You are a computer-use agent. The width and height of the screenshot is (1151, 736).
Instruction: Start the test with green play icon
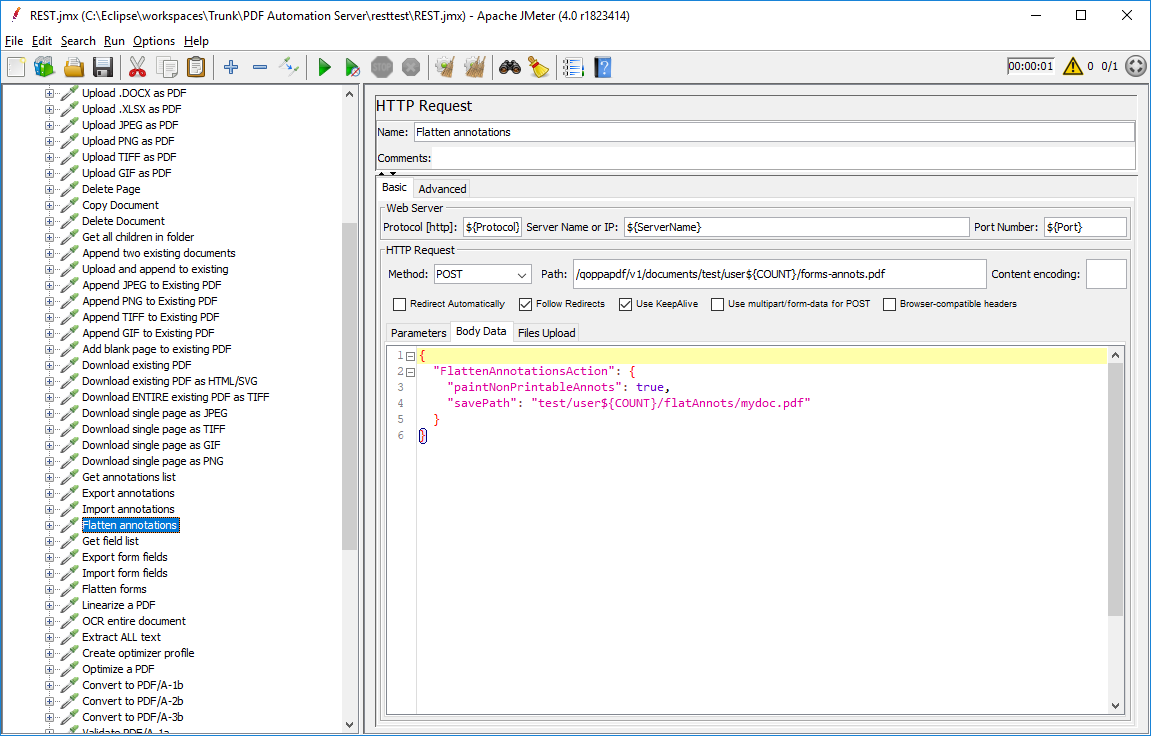(324, 68)
